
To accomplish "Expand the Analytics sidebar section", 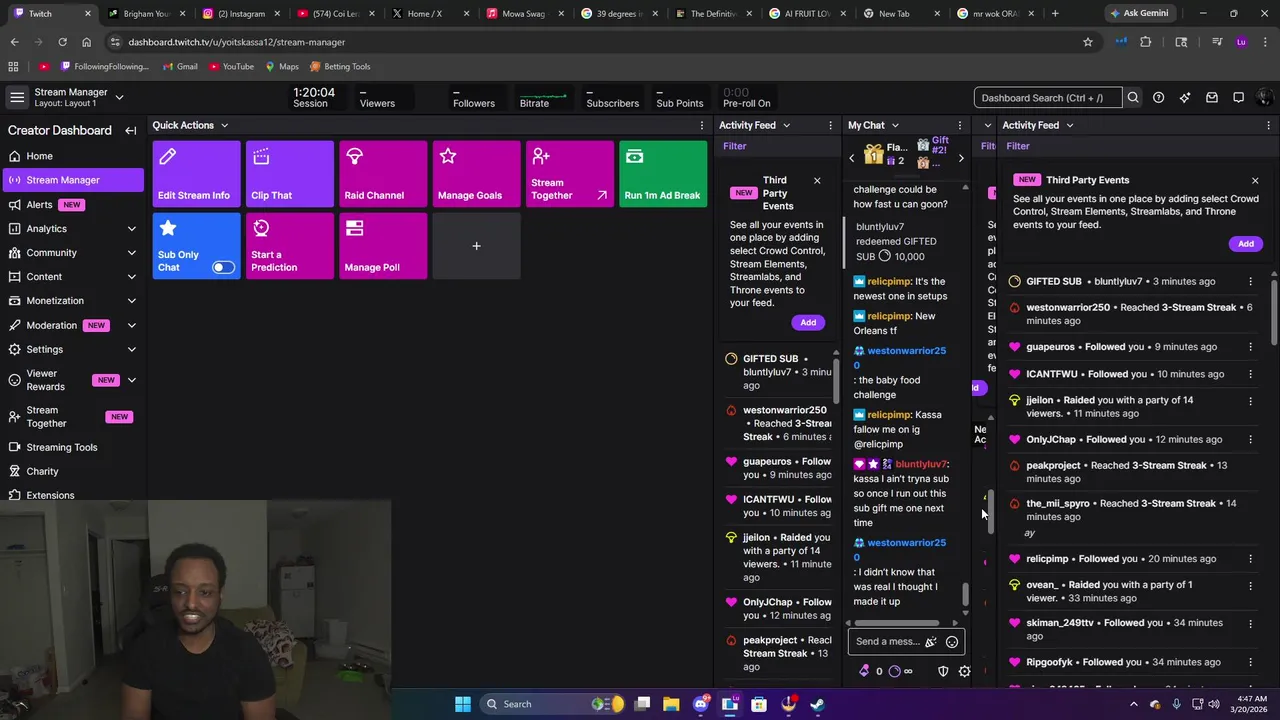I will point(131,229).
